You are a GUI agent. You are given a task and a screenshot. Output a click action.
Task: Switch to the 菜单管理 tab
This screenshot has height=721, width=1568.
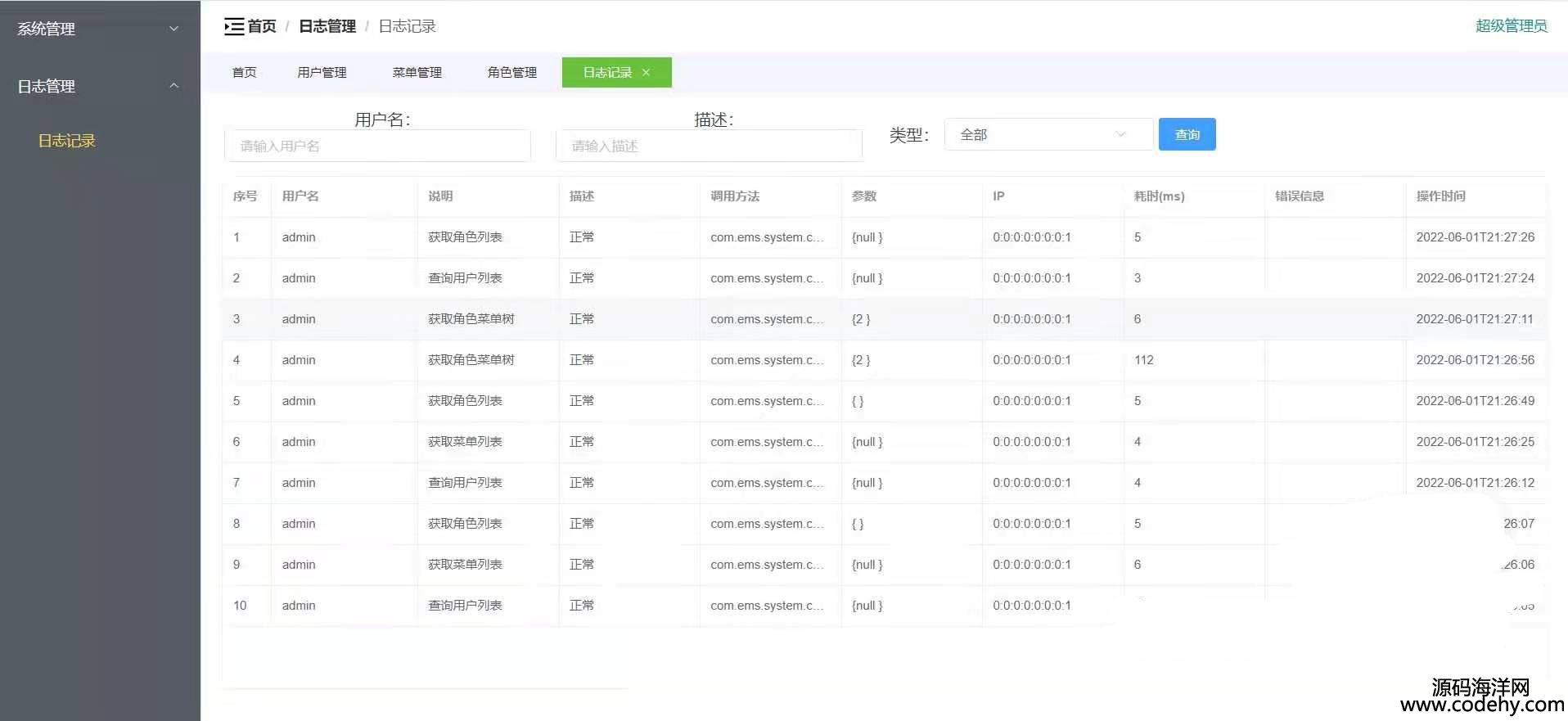click(417, 72)
